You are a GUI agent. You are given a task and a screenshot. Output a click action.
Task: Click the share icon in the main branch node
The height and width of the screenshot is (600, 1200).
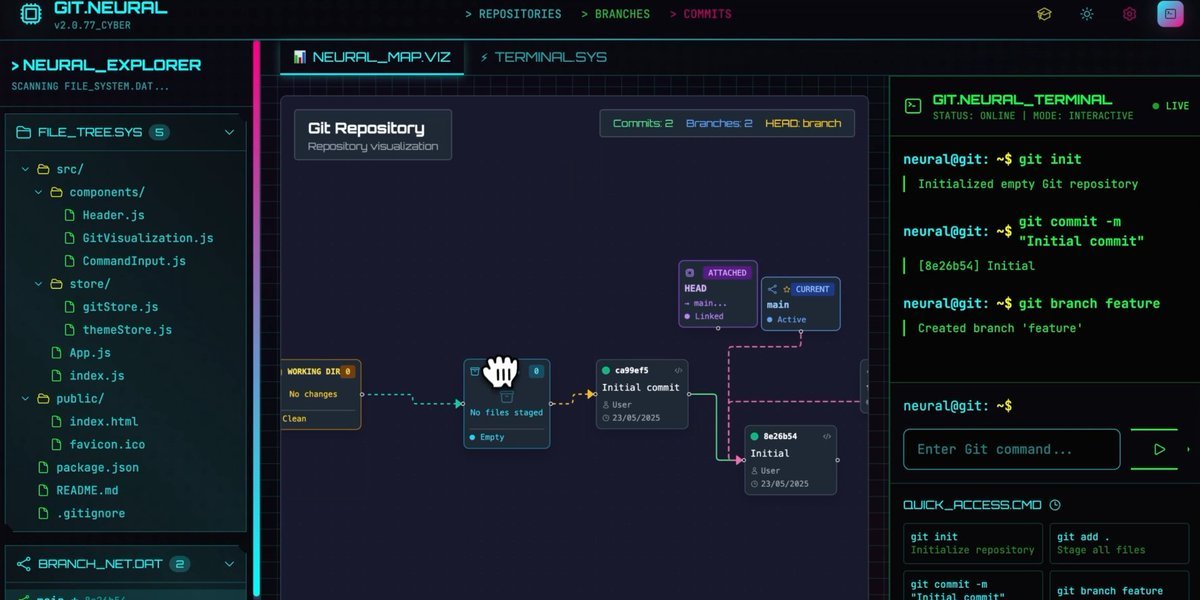click(x=772, y=289)
